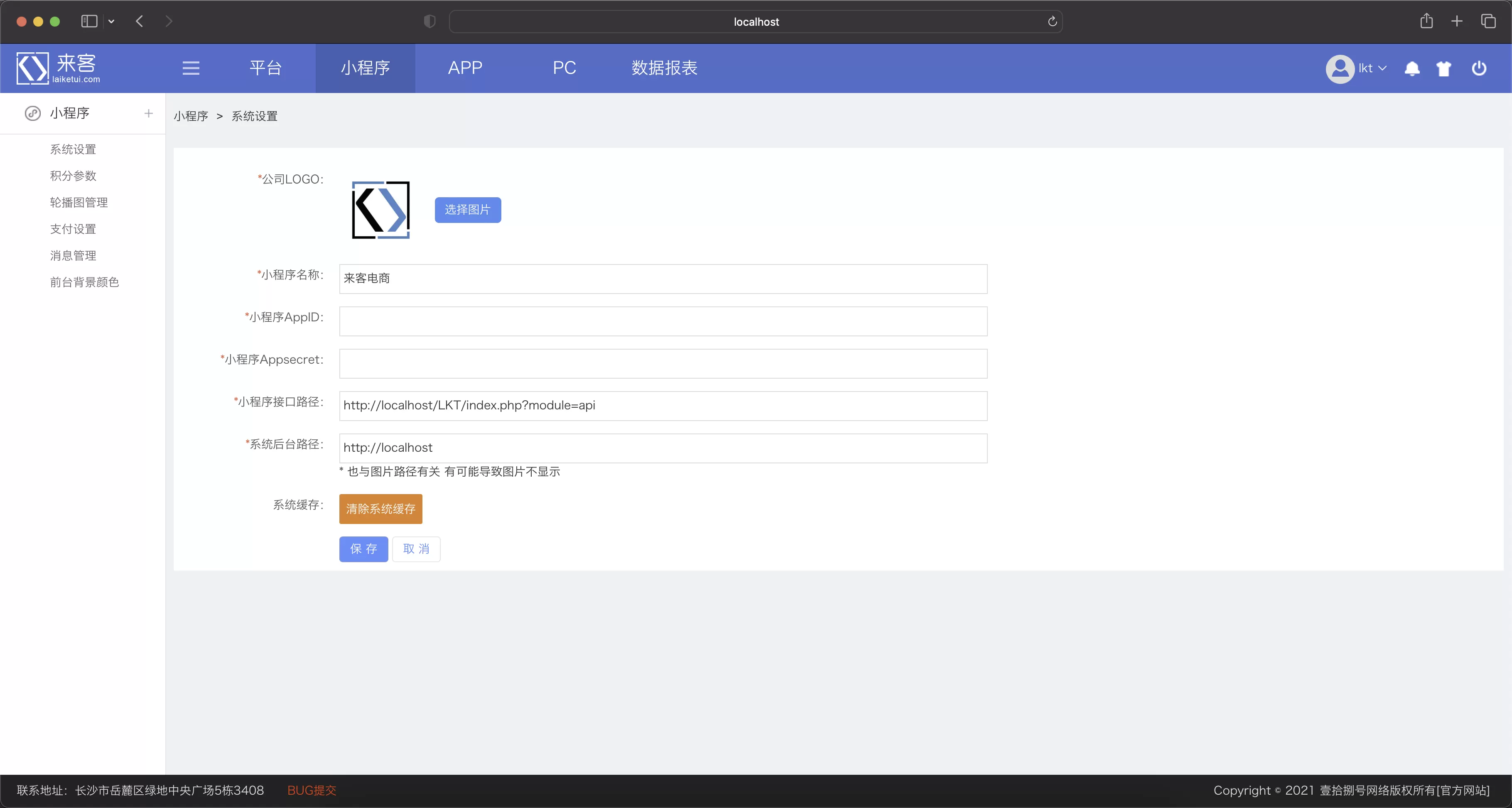Click 积分参数 in sidebar menu
The height and width of the screenshot is (808, 1512).
pos(72,176)
